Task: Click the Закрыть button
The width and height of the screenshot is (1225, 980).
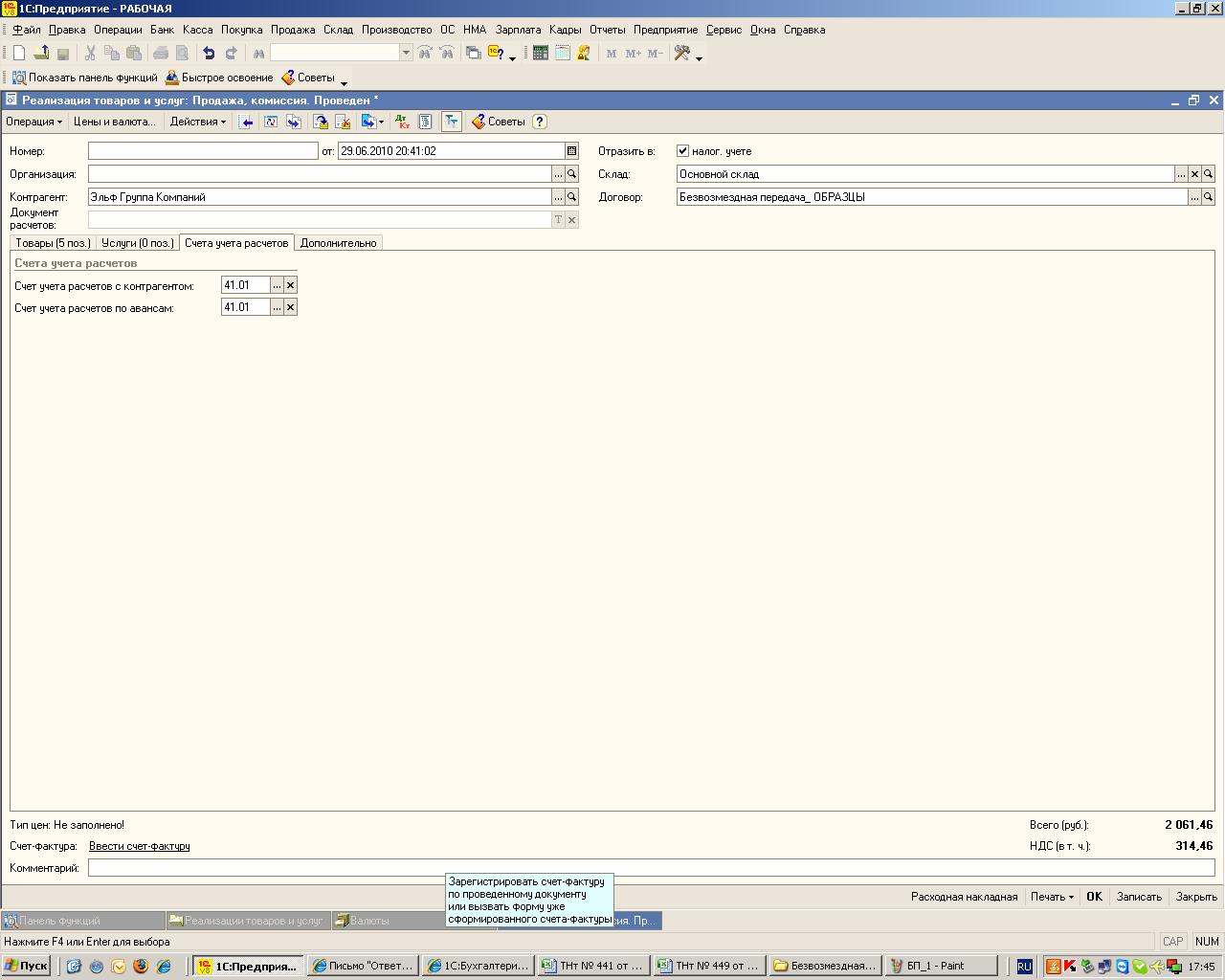Action: 1196,897
